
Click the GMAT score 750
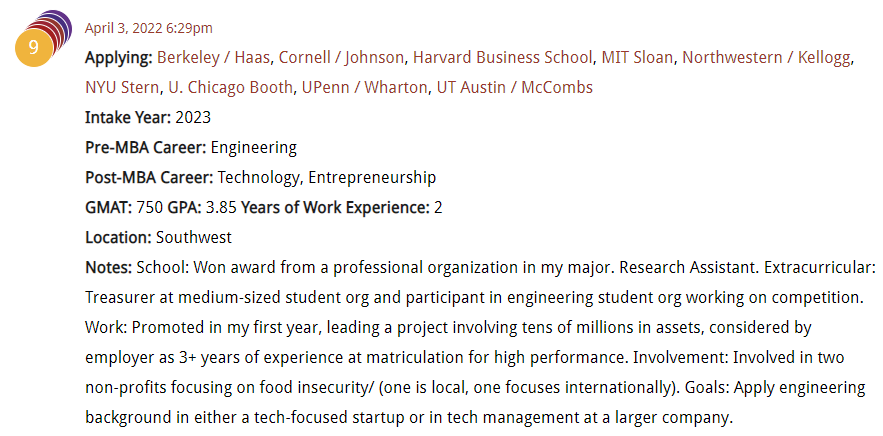(x=149, y=207)
